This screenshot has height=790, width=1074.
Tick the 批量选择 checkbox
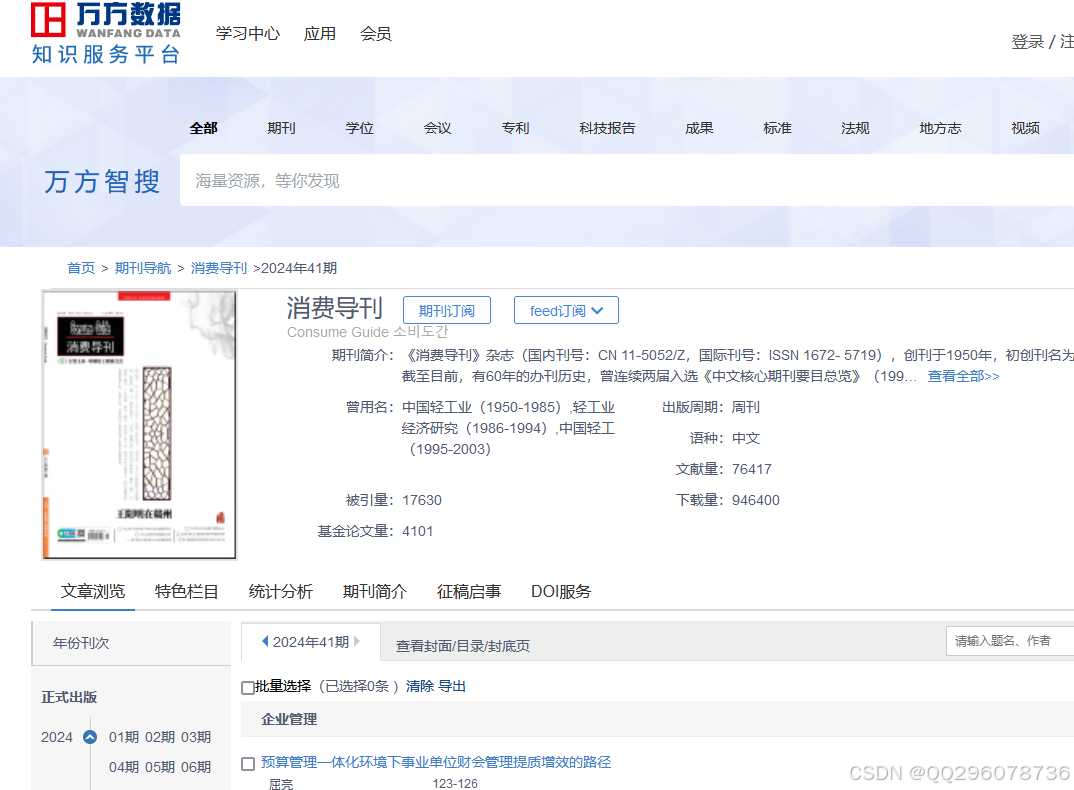(x=248, y=687)
